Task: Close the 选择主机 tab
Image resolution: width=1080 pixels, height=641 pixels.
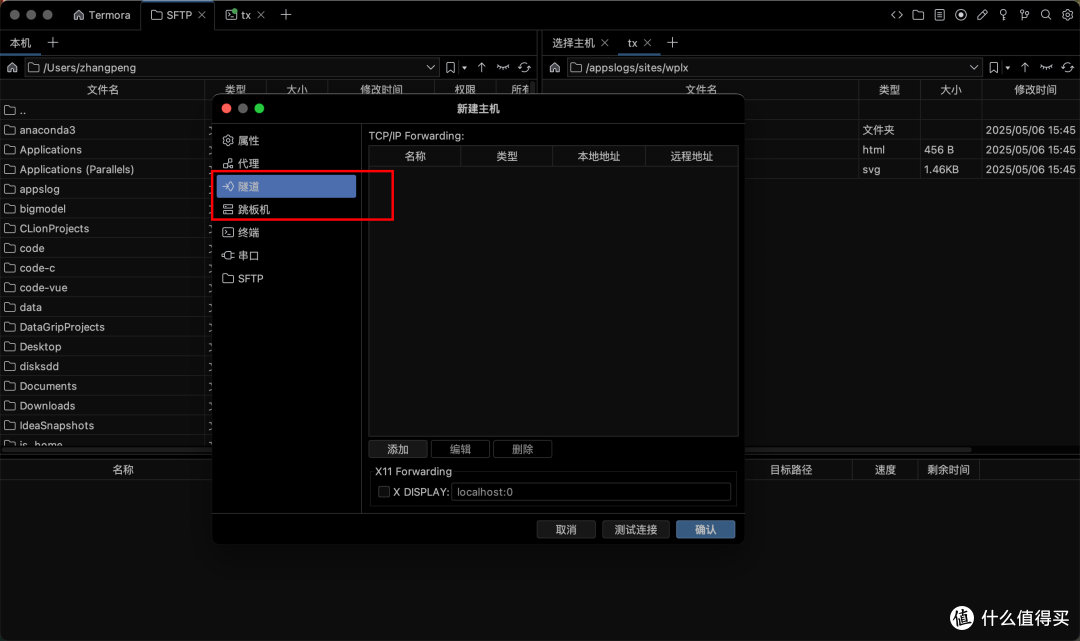Action: click(605, 43)
